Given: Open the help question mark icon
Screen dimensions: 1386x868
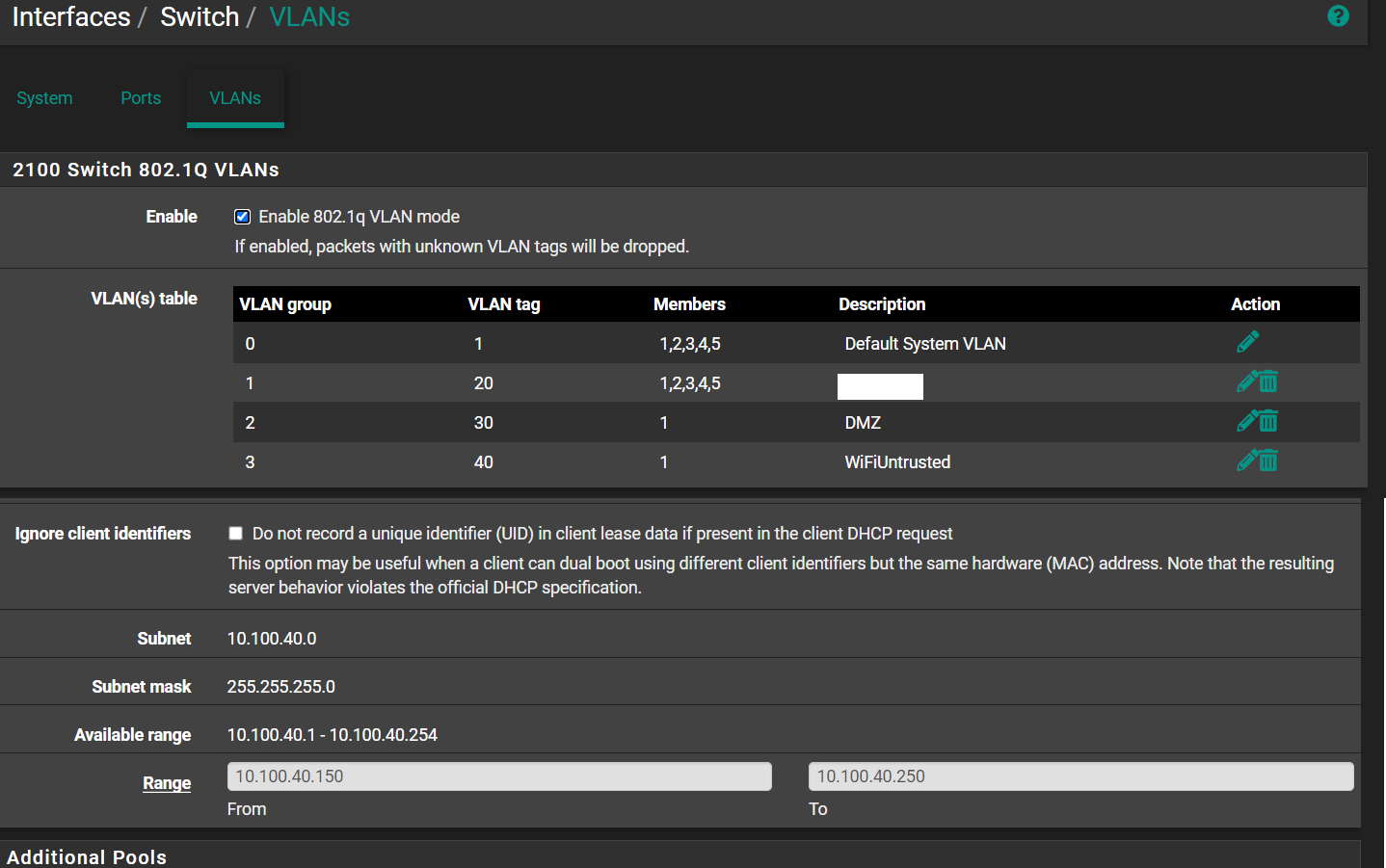Looking at the screenshot, I should [1338, 15].
